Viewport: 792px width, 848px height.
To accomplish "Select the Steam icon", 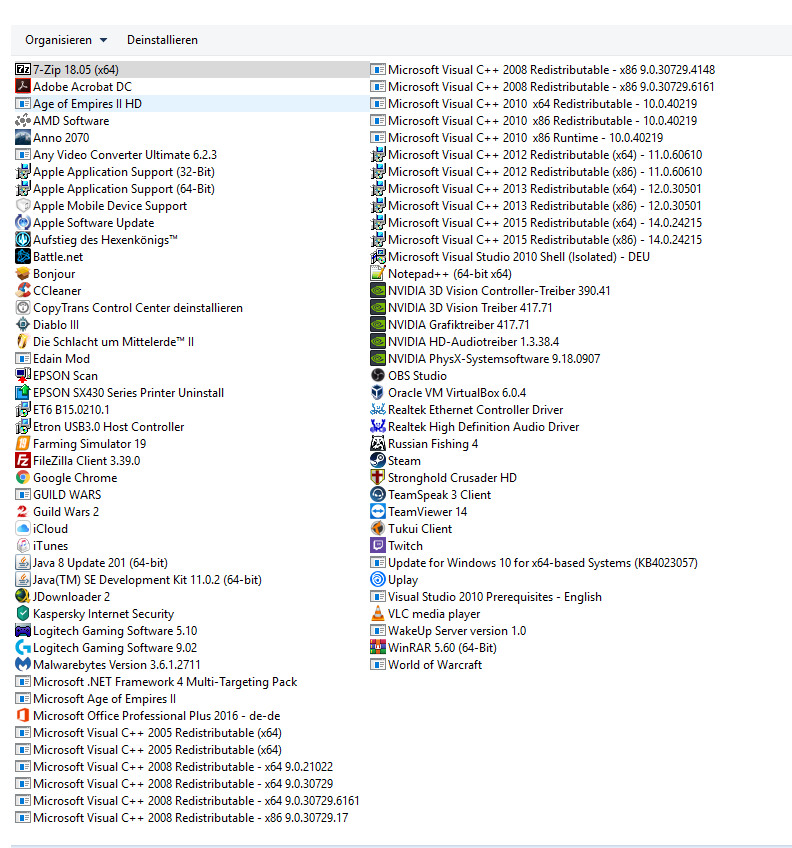I will coord(378,460).
